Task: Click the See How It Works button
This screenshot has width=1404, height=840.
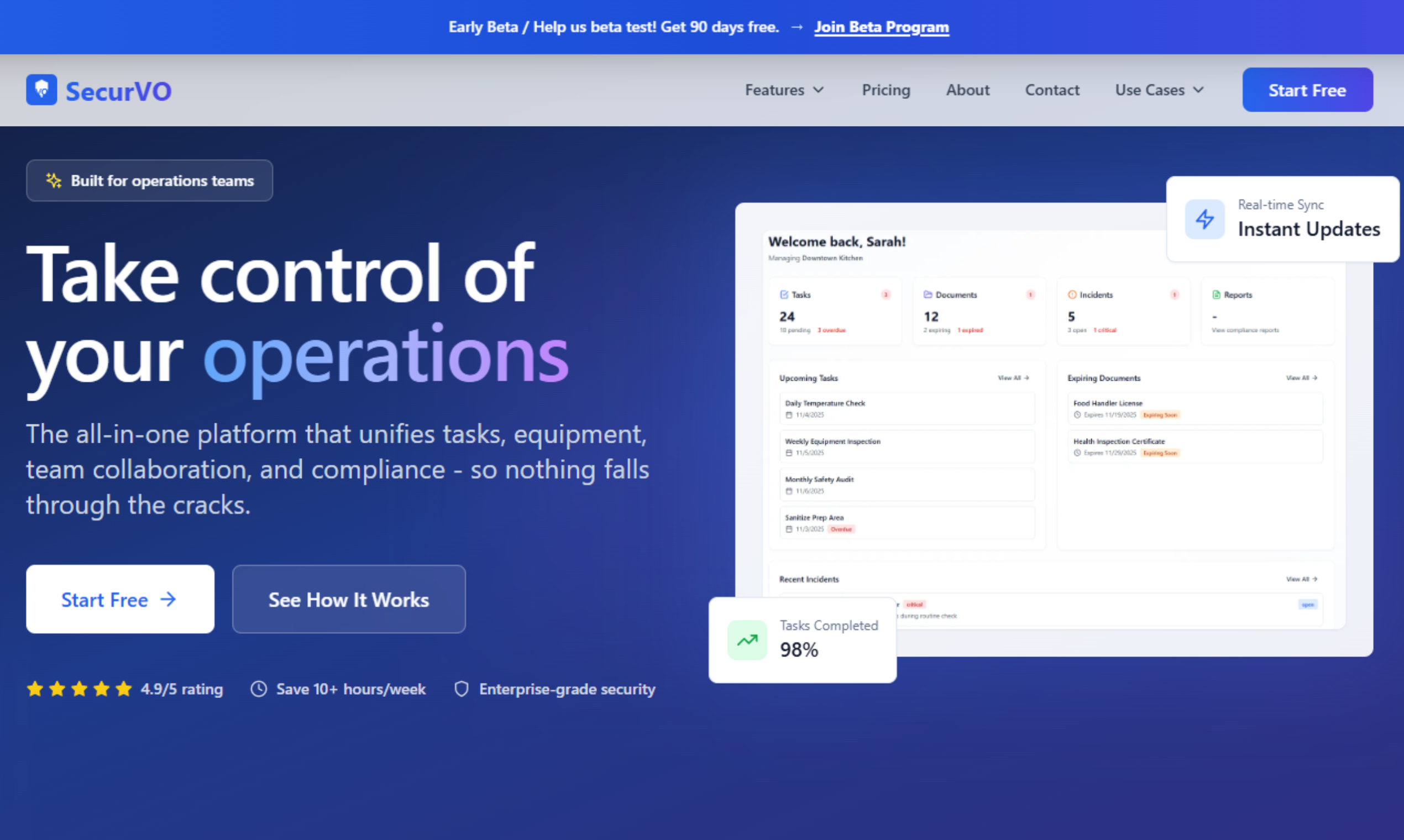Action: [348, 600]
